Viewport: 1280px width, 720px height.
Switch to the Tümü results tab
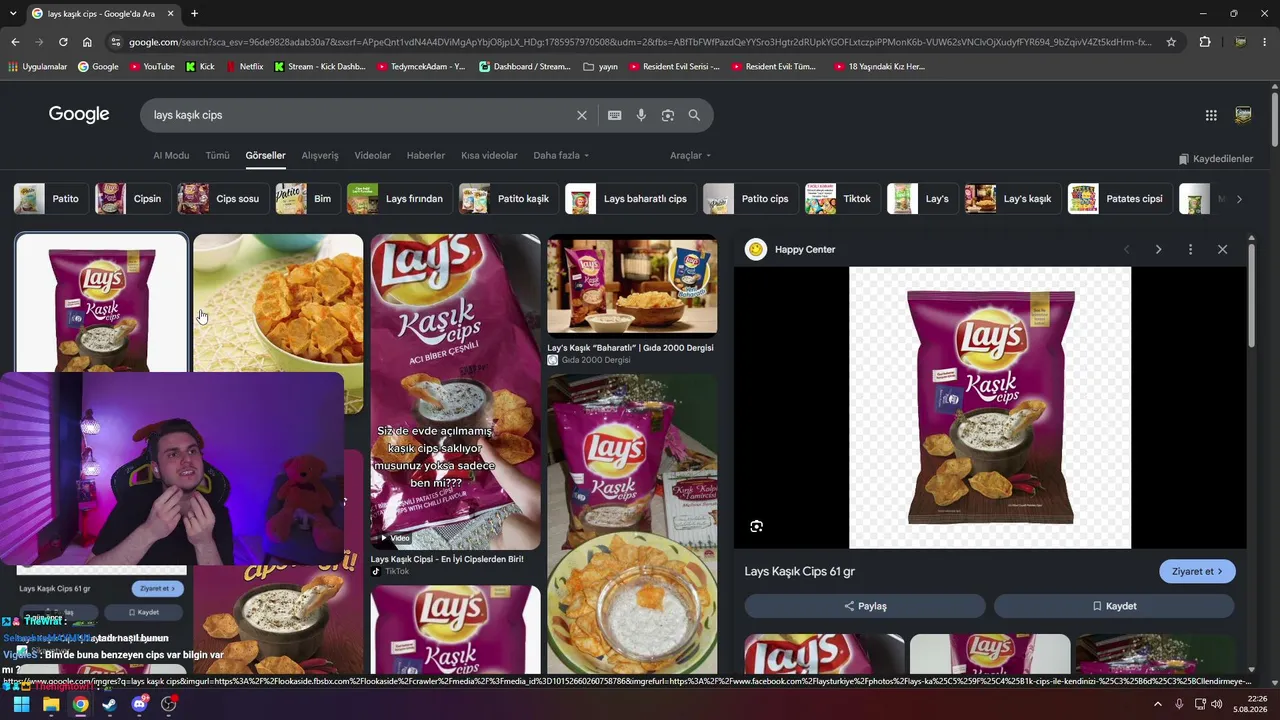point(217,155)
